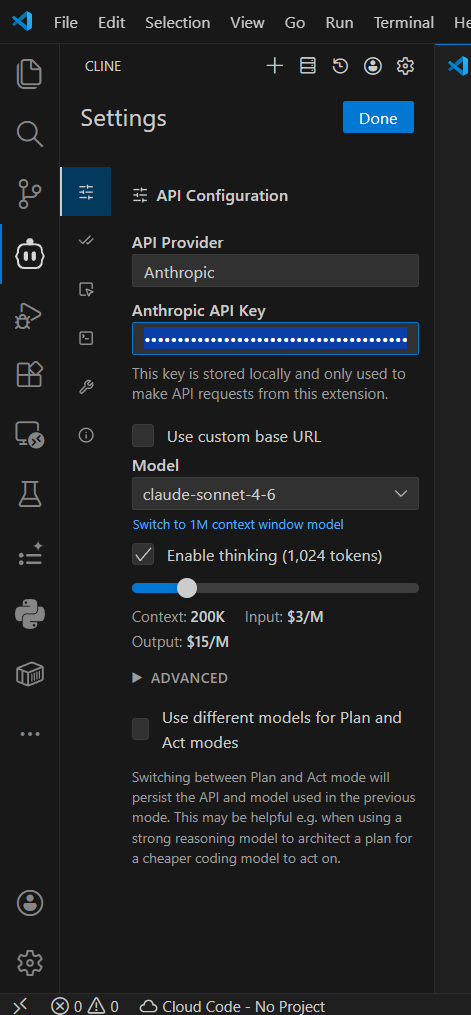Open the Edit menu
This screenshot has width=471, height=1015.
(x=111, y=23)
